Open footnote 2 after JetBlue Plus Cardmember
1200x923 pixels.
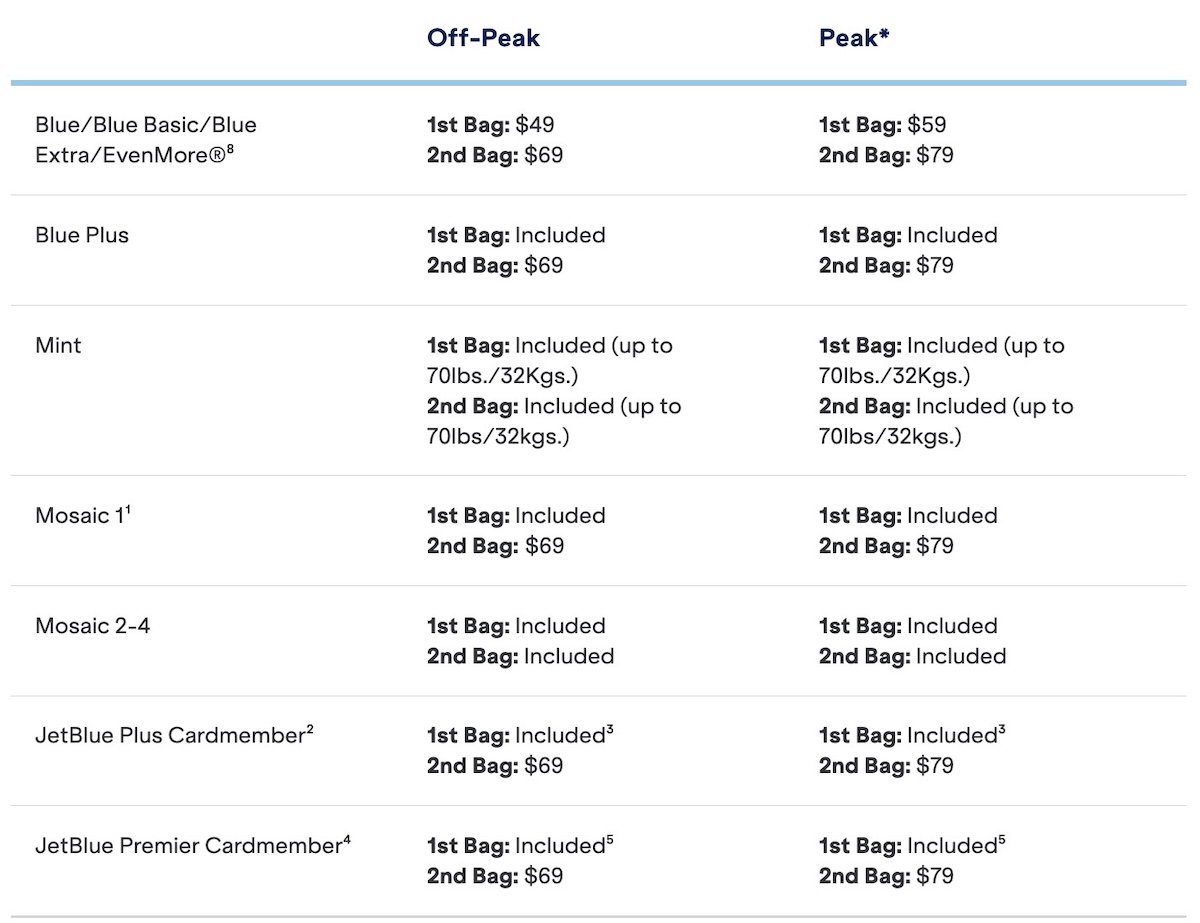click(x=310, y=729)
